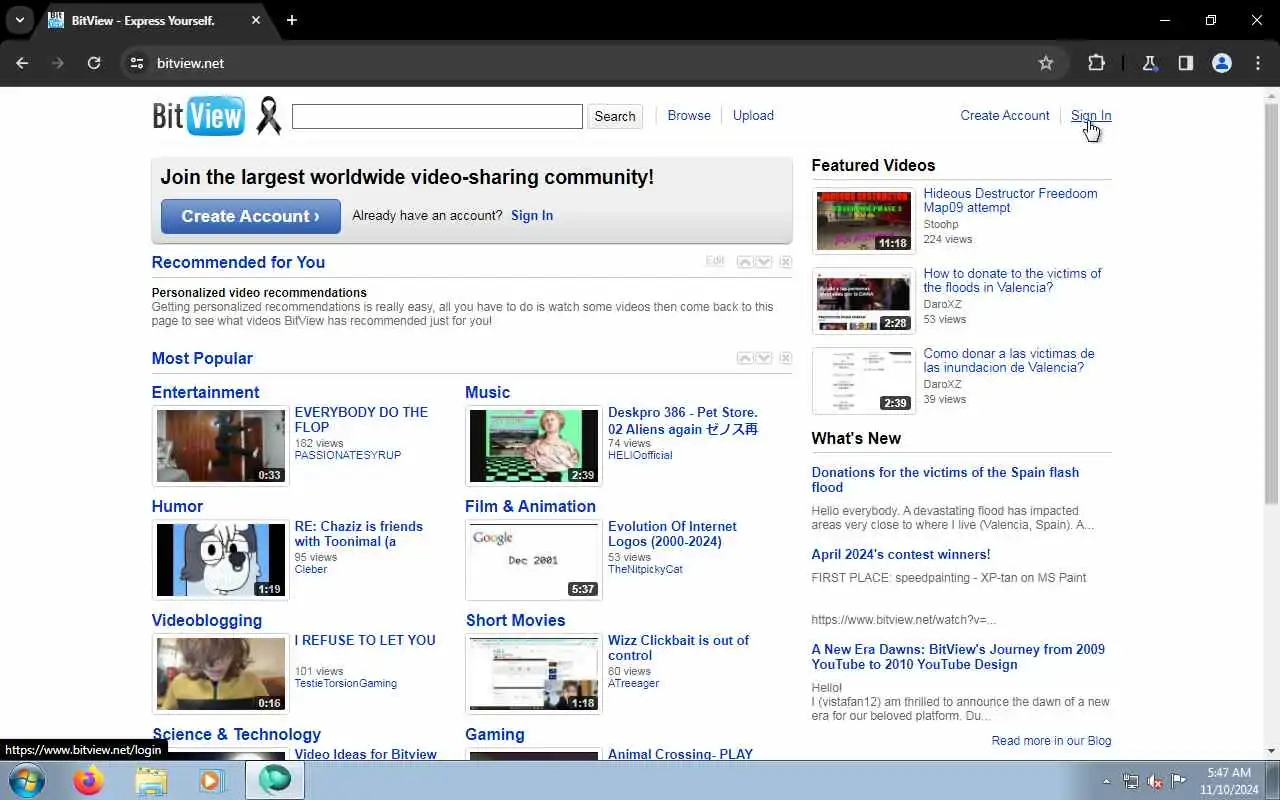Open Deskpro 386 Pet Store video thumbnail
This screenshot has height=800, width=1280.
click(x=534, y=446)
